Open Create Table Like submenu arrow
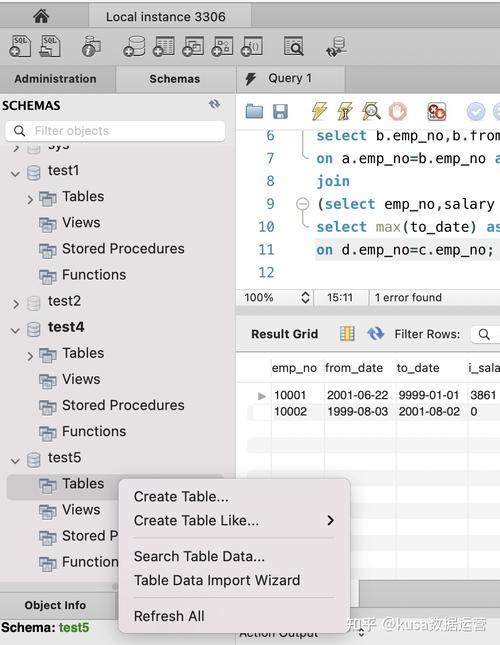This screenshot has width=500, height=645. [x=330, y=520]
